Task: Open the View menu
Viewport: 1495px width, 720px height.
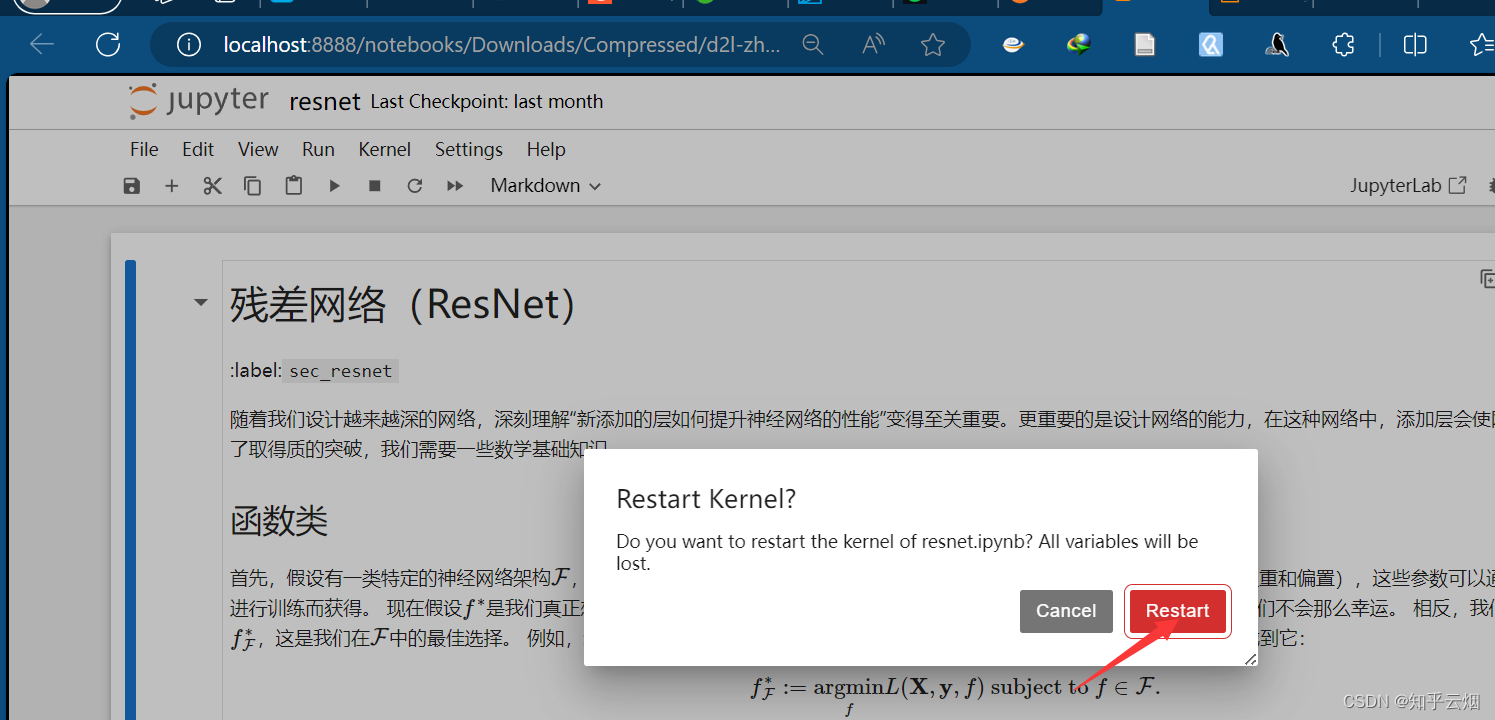Action: (x=258, y=149)
